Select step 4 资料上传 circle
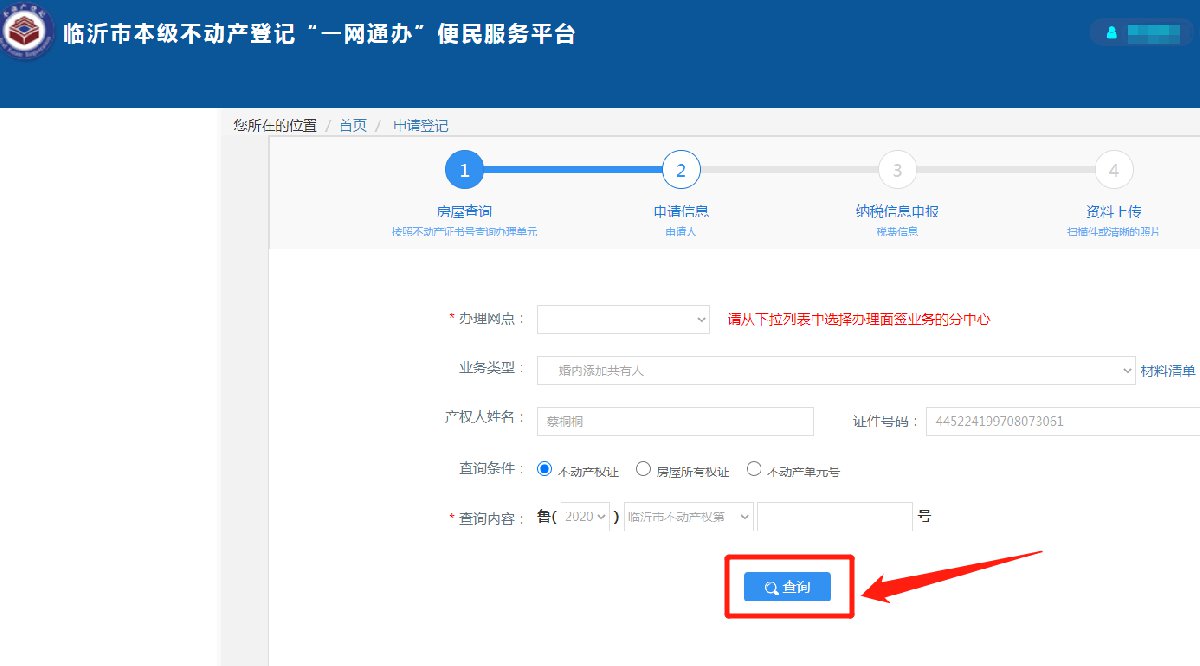Viewport: 1200px width, 666px height. click(x=1113, y=171)
